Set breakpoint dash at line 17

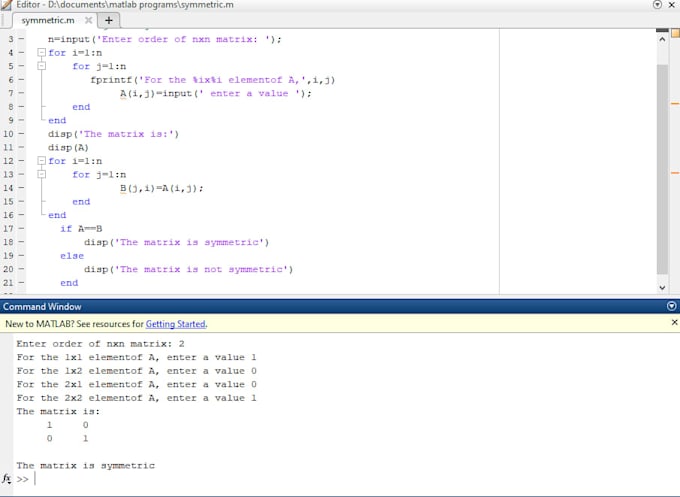21,229
